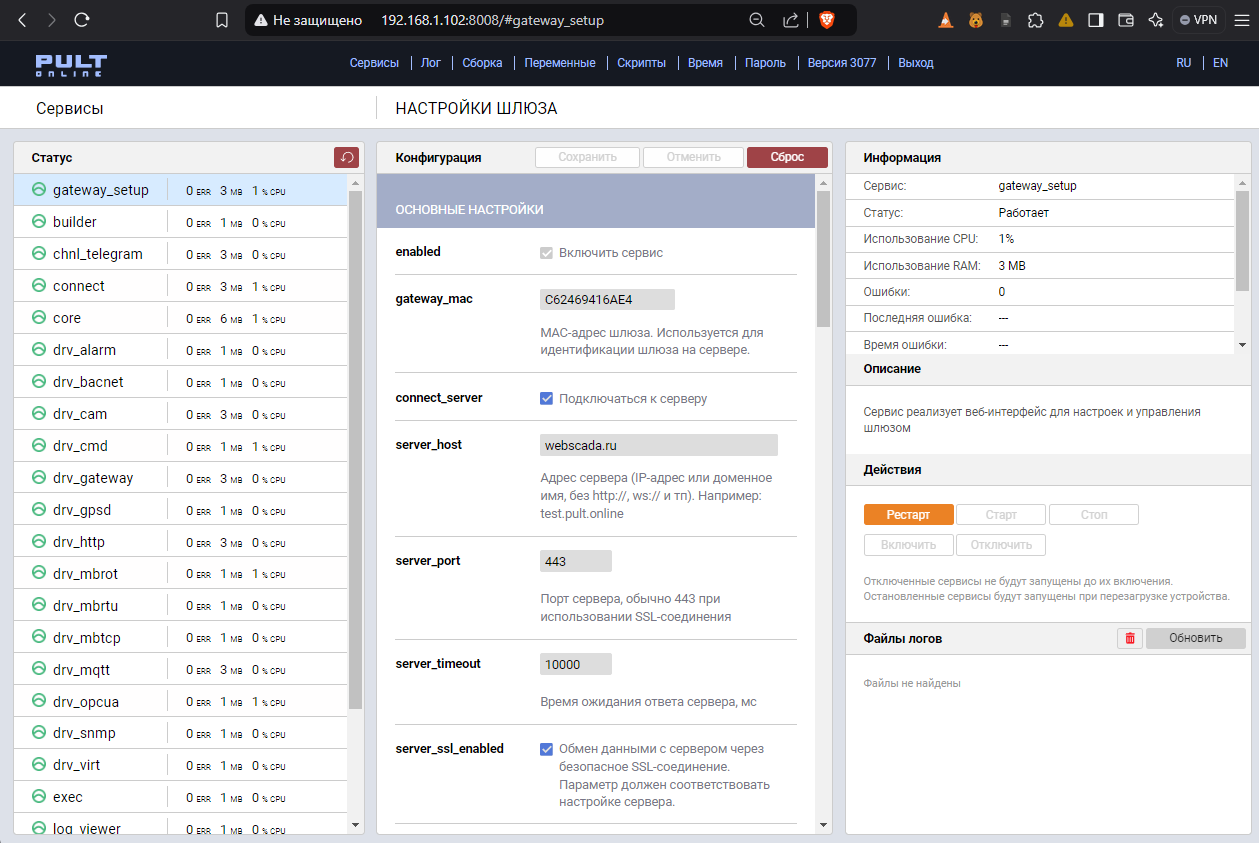Click the share icon in address bar
The width and height of the screenshot is (1259, 843).
[x=790, y=20]
